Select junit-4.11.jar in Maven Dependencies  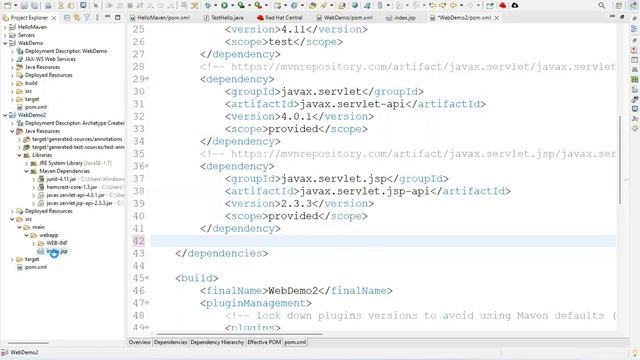61,179
